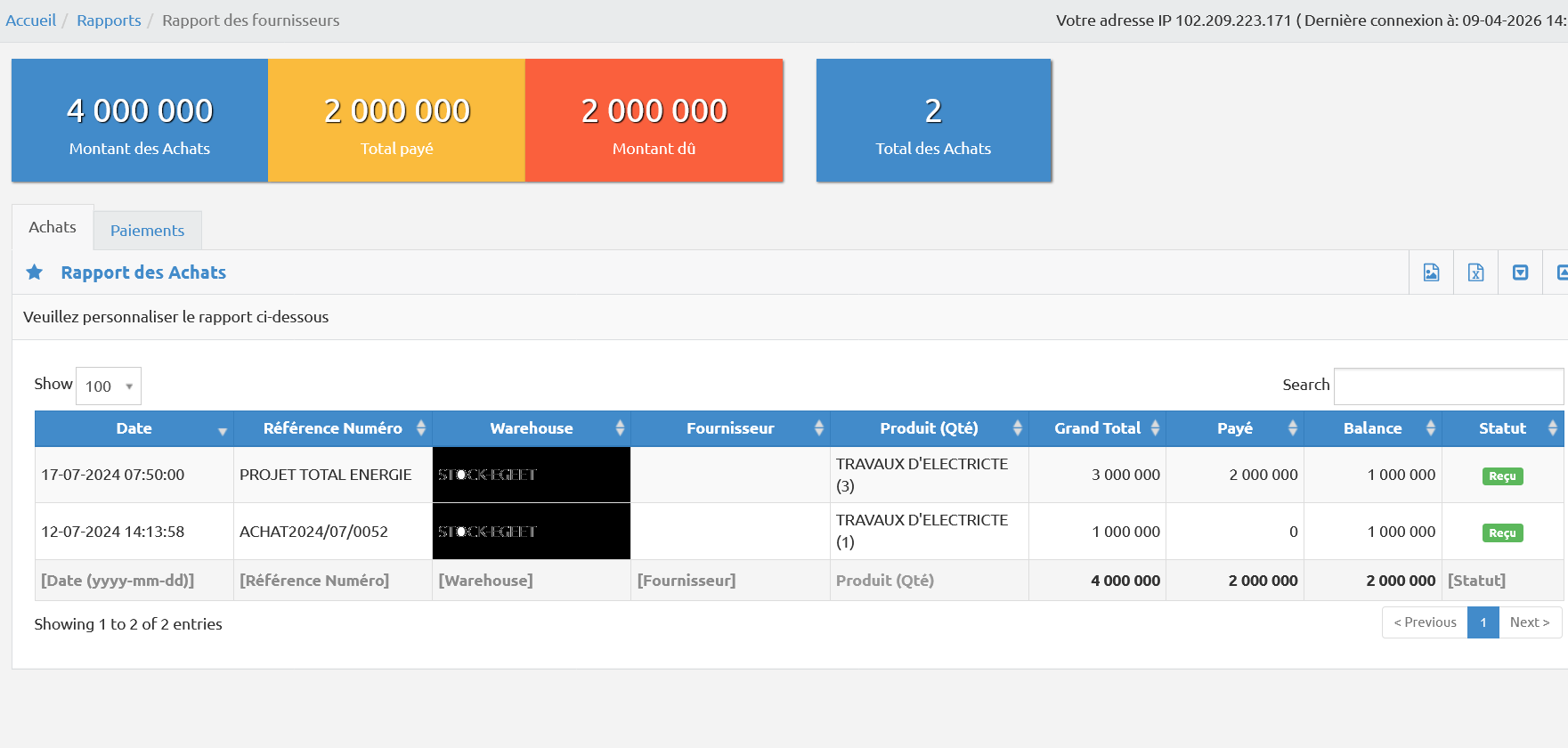Save the report as an image file

click(1431, 272)
